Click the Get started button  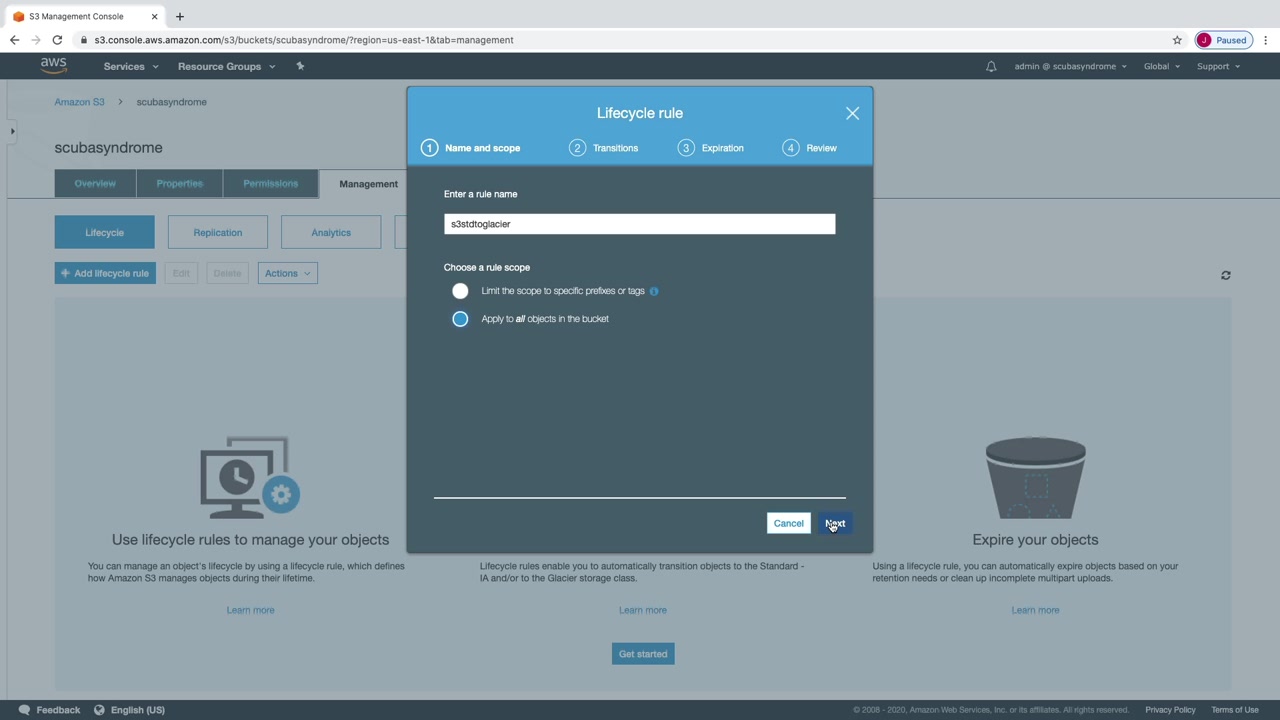643,654
